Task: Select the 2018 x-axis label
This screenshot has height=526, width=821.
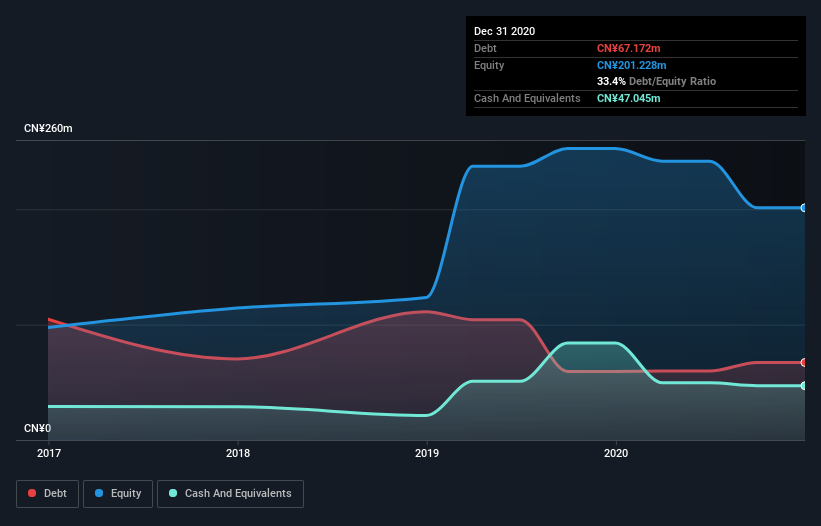Action: (238, 453)
